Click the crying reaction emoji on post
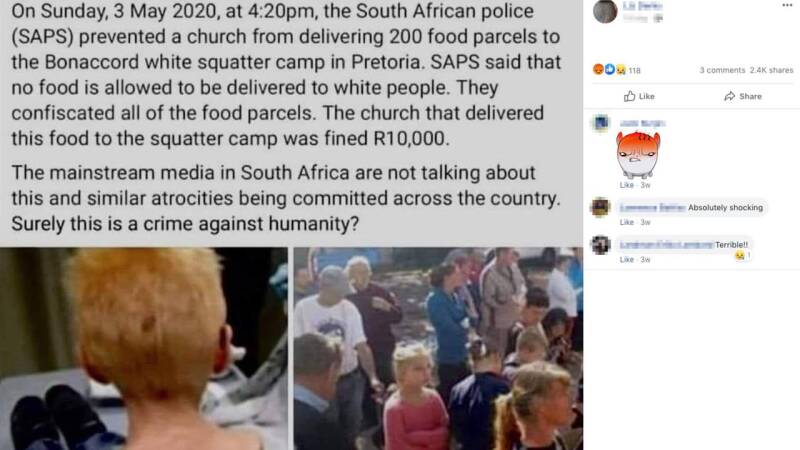The height and width of the screenshot is (450, 800). click(x=620, y=70)
